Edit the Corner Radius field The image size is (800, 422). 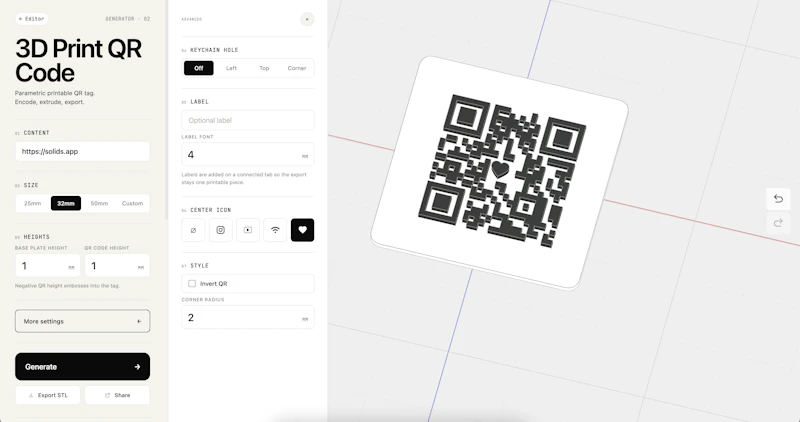[x=248, y=317]
